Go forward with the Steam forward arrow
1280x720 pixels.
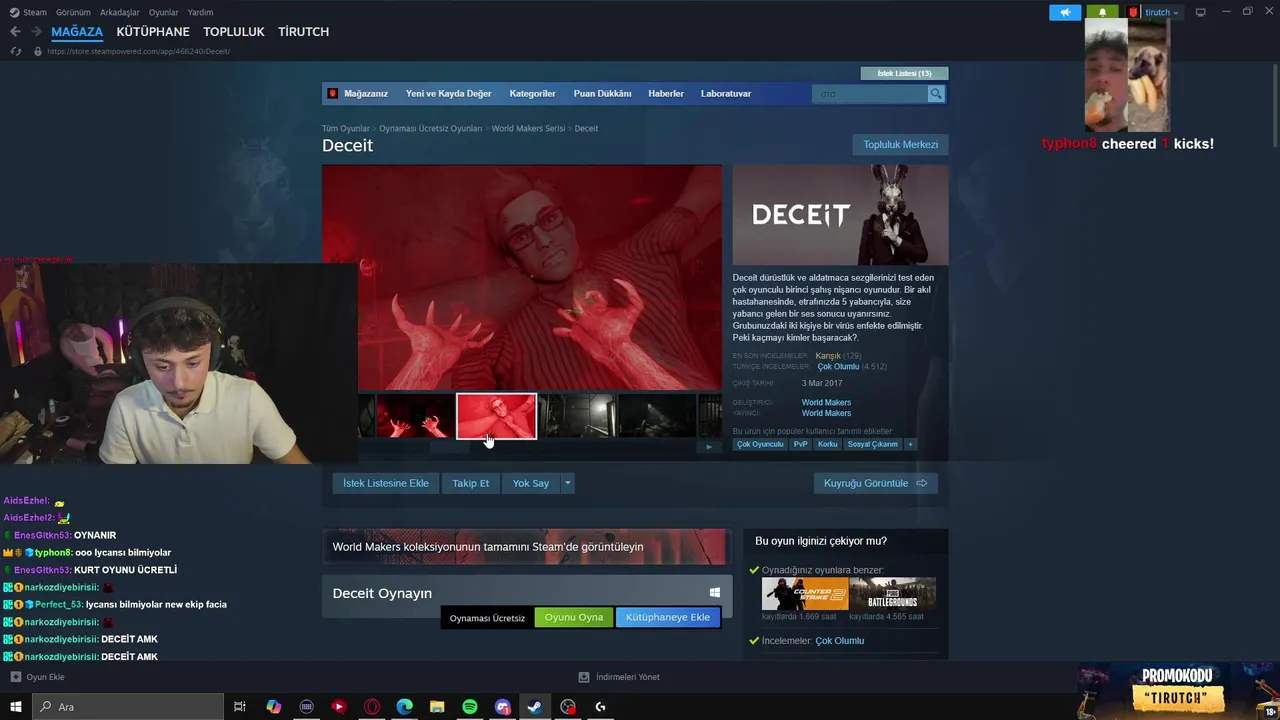37,32
